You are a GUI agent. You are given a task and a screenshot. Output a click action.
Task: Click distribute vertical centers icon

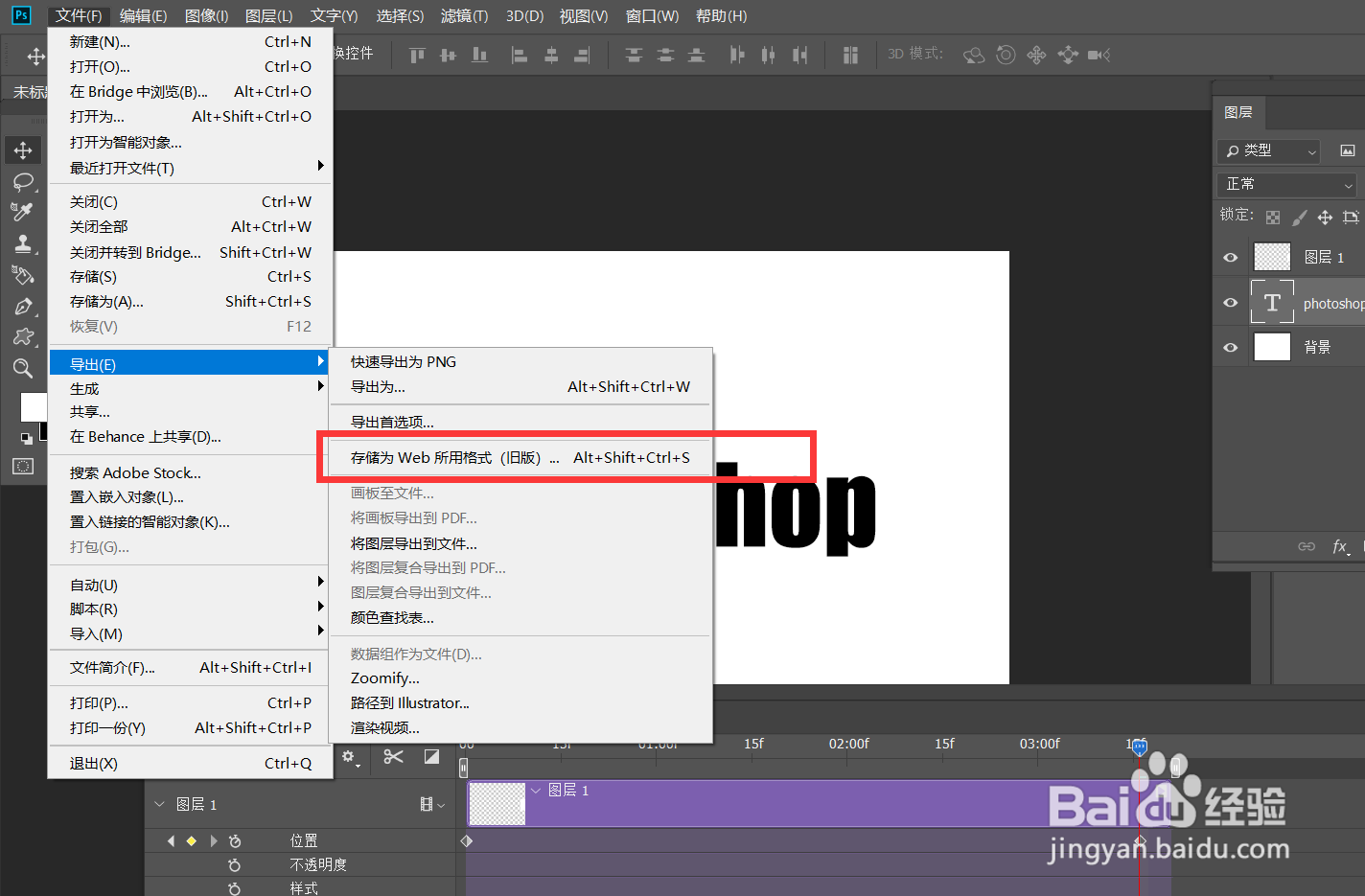(x=665, y=56)
